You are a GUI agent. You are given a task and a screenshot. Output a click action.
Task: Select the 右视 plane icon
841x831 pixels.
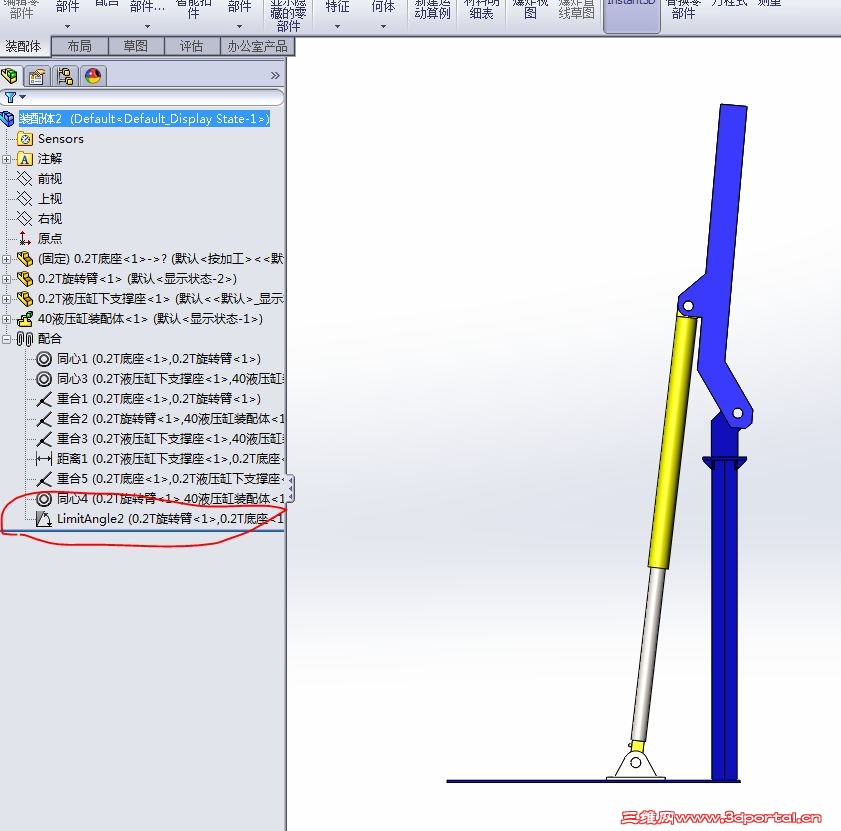pyautogui.click(x=25, y=218)
